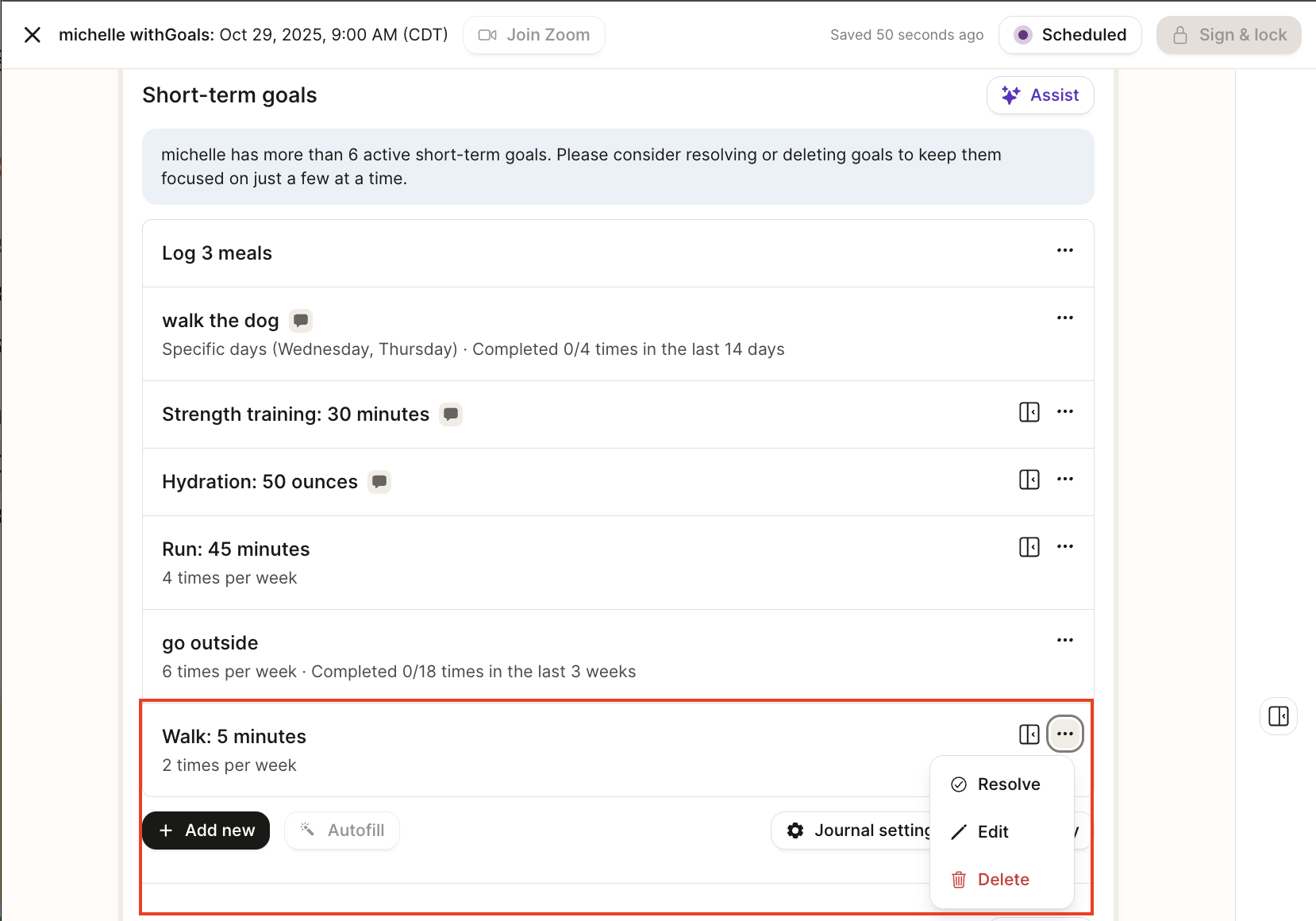Select Delete in the goal menu
This screenshot has width=1316, height=921.
pyautogui.click(x=1002, y=880)
